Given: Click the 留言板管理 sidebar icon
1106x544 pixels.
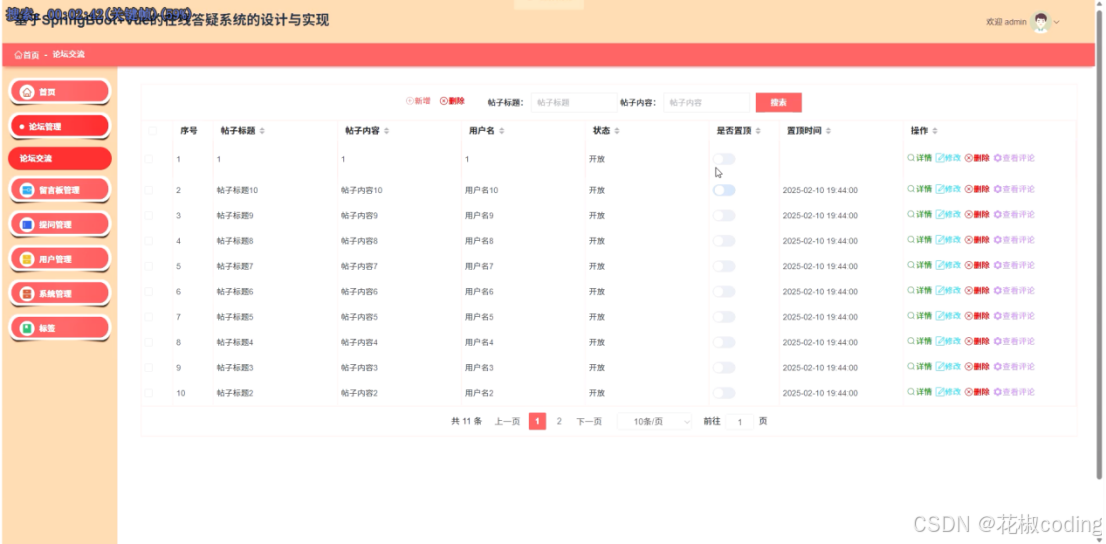Looking at the screenshot, I should click(x=28, y=190).
